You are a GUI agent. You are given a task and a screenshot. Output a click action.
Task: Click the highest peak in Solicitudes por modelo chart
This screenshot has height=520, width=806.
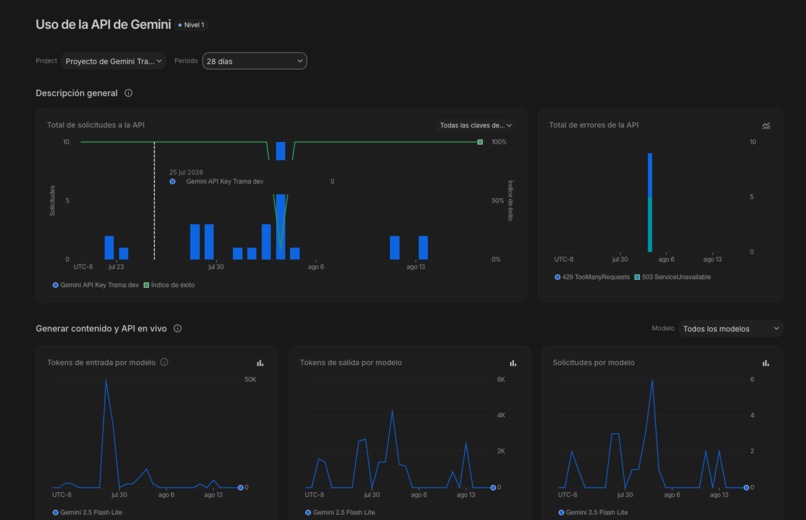tap(652, 381)
